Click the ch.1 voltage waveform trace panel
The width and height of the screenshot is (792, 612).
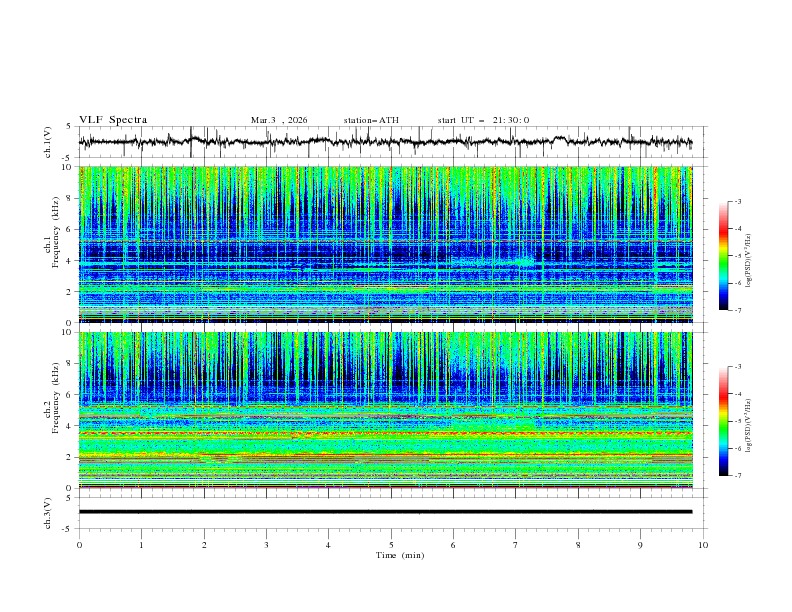tap(392, 142)
